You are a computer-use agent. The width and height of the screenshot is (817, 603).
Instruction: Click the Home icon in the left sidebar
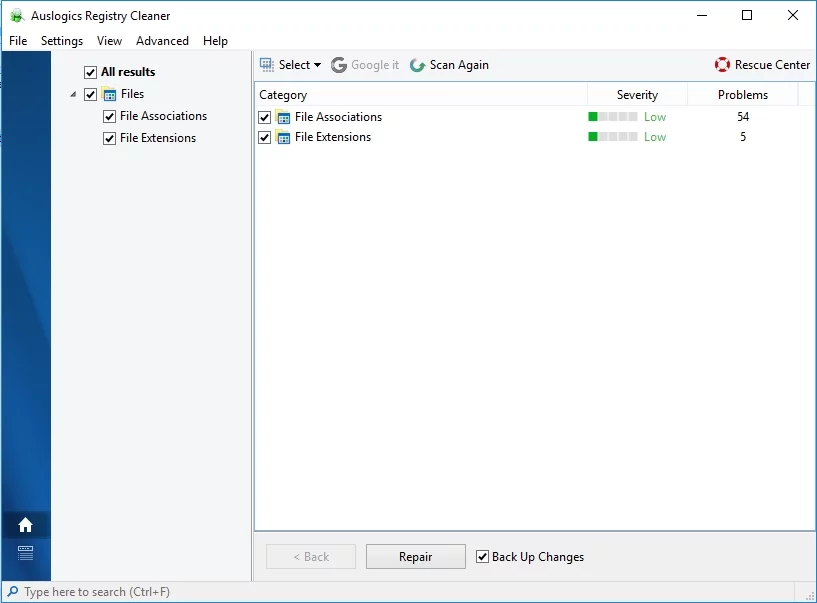click(25, 525)
